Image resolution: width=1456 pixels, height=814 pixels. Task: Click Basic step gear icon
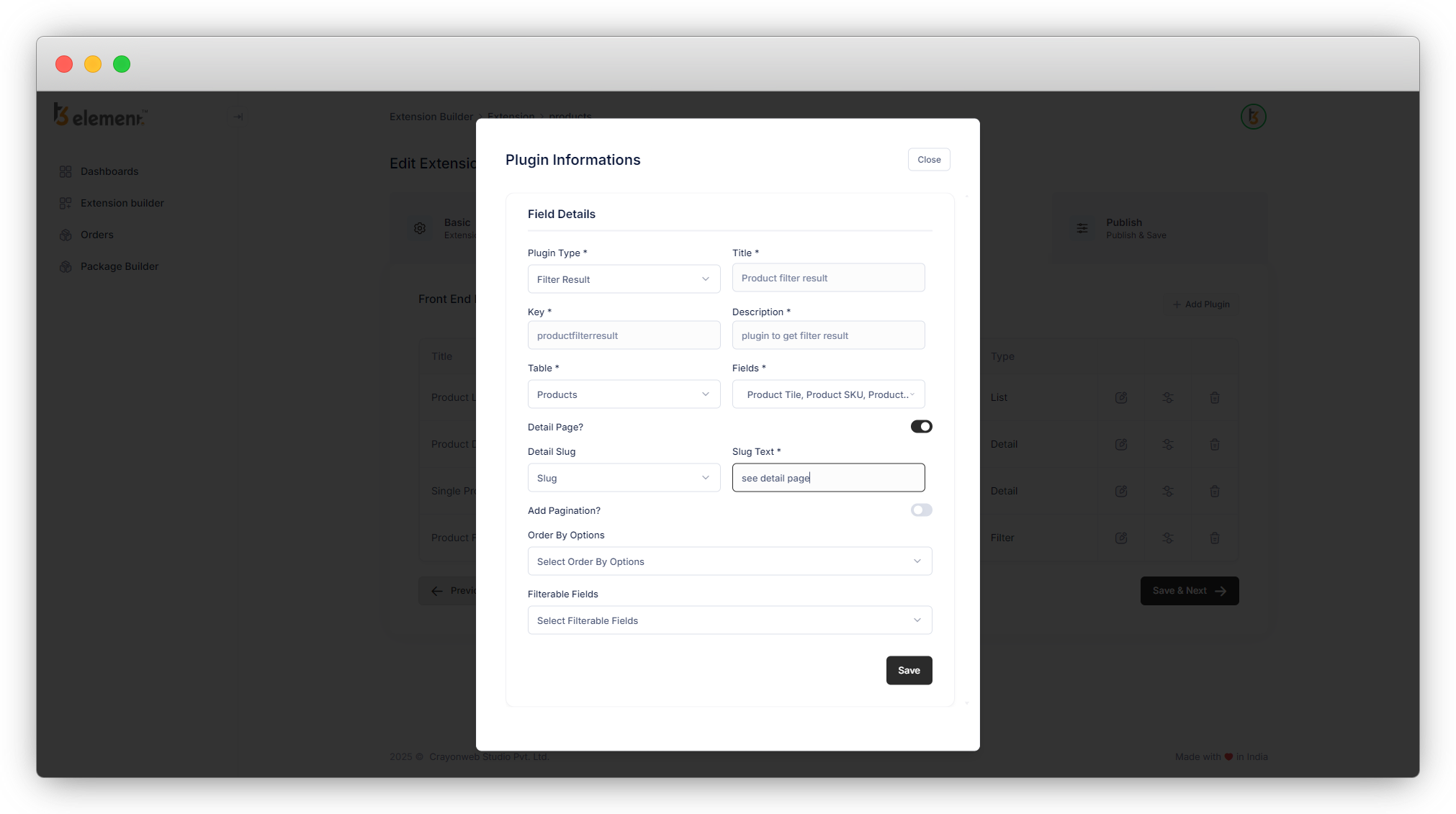tap(420, 228)
